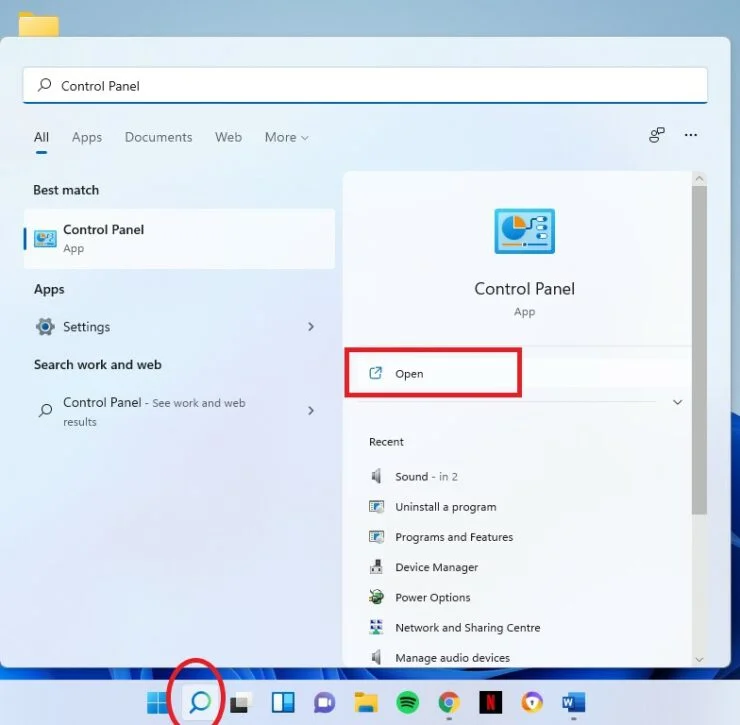Click the search feedback people icon

click(x=656, y=135)
